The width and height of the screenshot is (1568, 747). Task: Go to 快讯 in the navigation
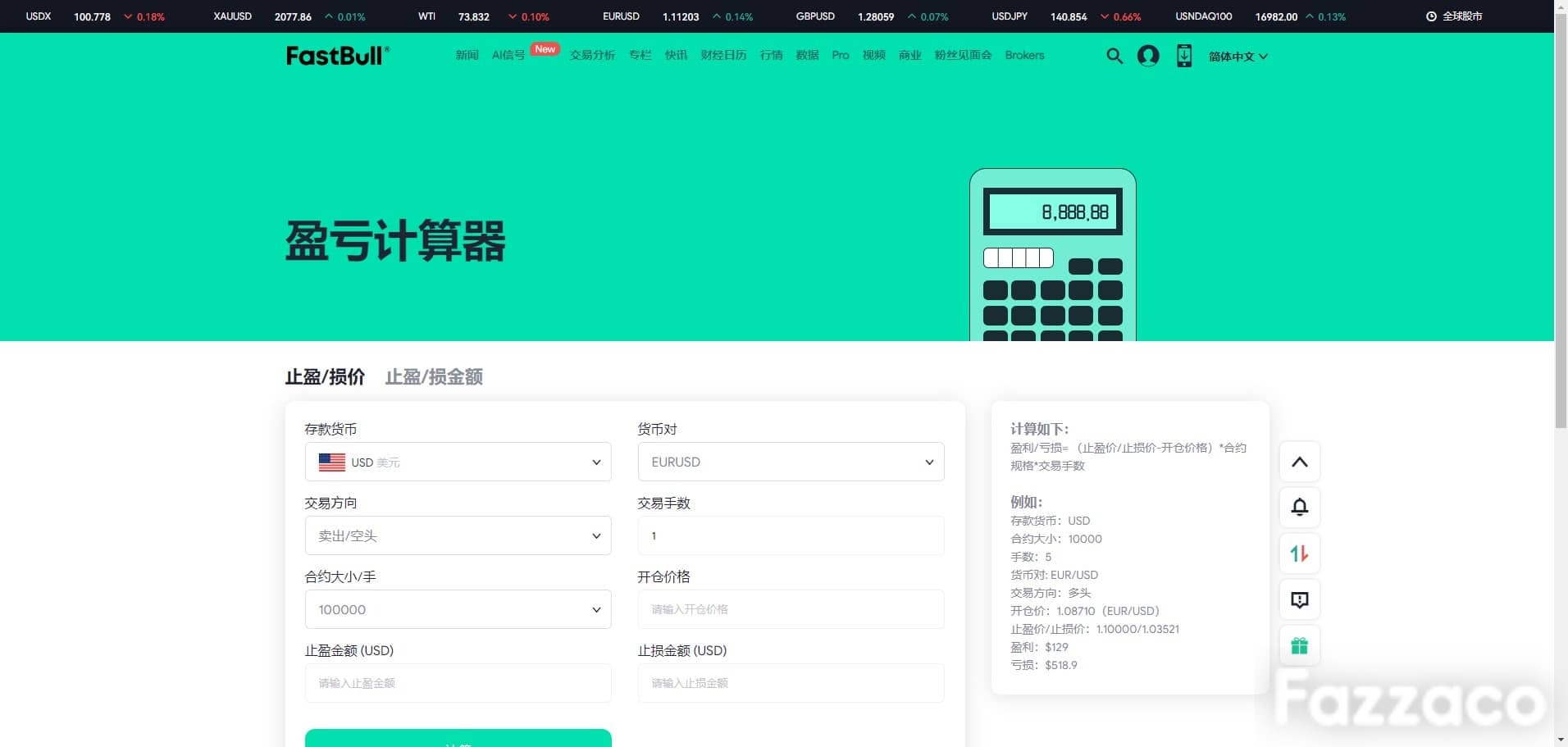(x=677, y=55)
